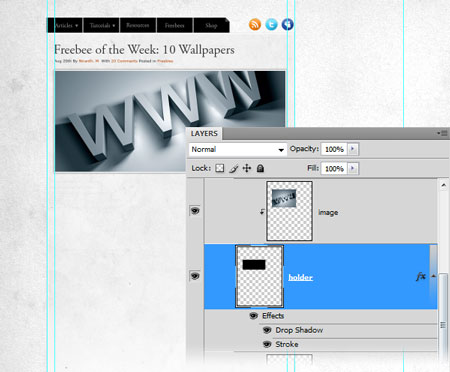Screen dimensions: 450x372
Task: Open the Freebees nav item
Action: pyautogui.click(x=174, y=25)
